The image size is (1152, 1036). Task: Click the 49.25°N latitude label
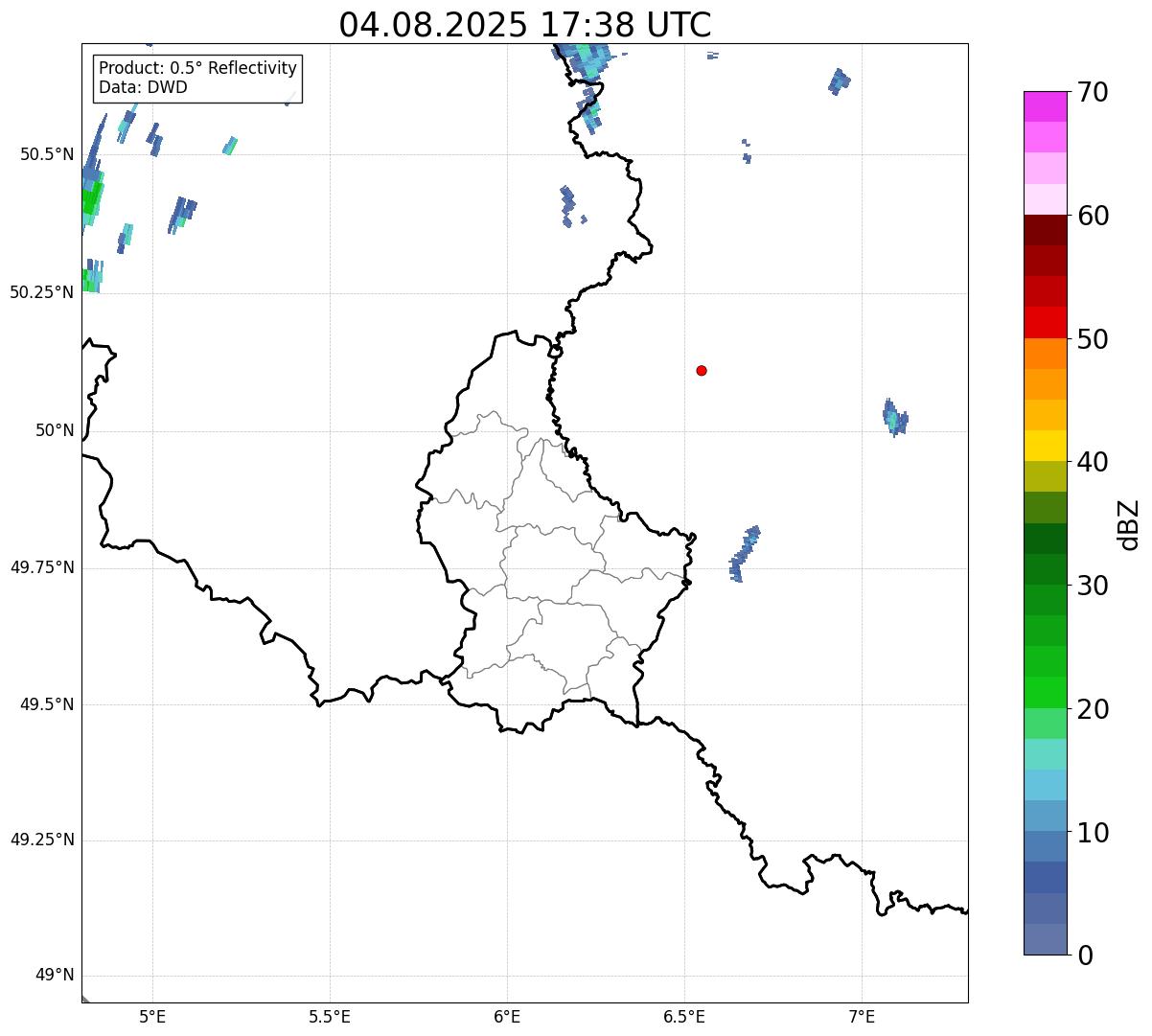pos(42,840)
